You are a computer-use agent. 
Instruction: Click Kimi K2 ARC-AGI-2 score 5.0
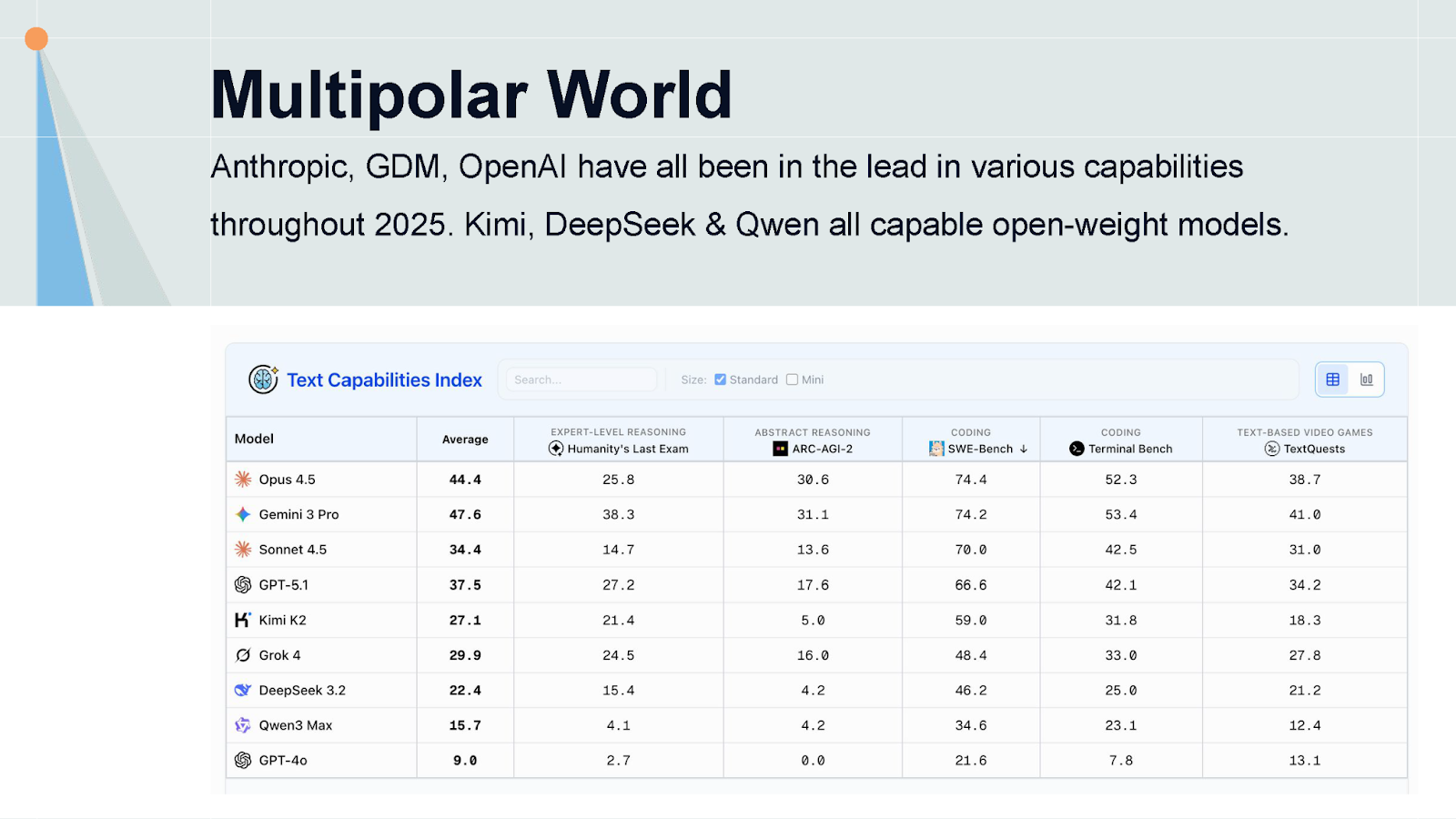(x=813, y=620)
